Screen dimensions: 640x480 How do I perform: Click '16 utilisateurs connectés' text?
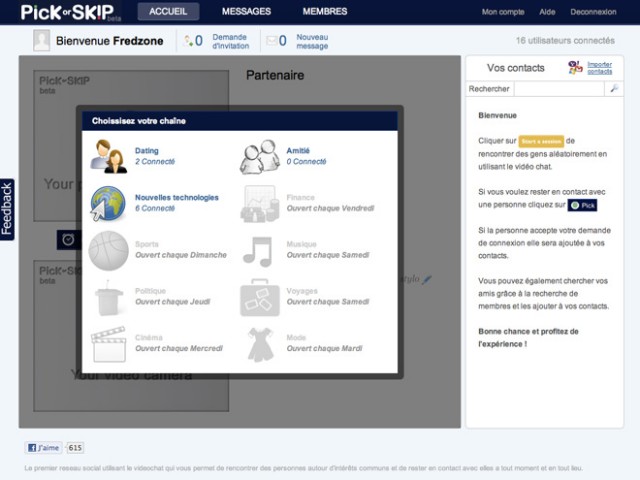tap(565, 40)
